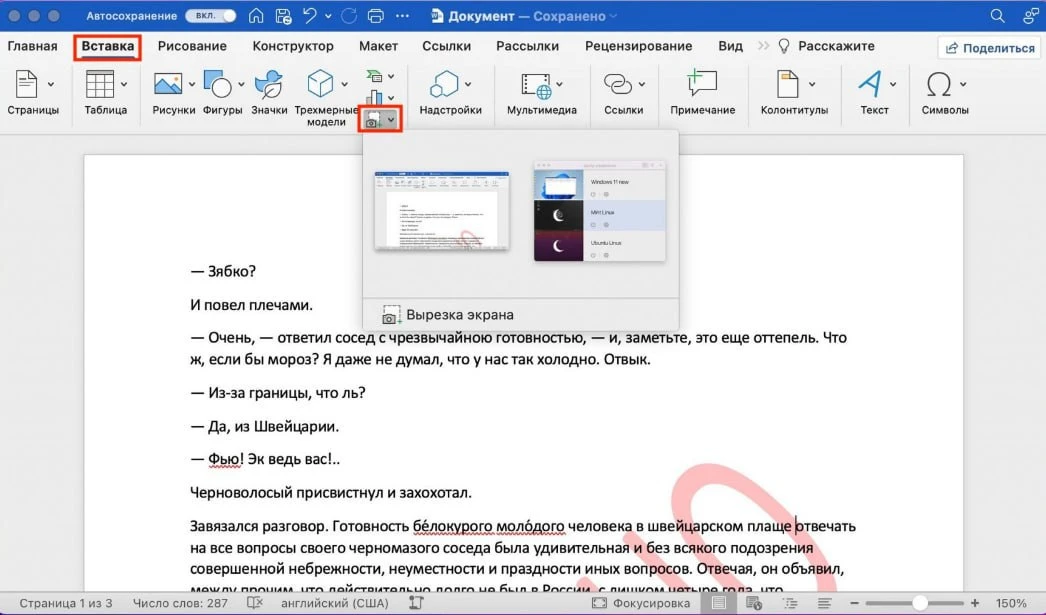Click the zoom slider handle
Image resolution: width=1046 pixels, height=615 pixels.
tap(920, 603)
